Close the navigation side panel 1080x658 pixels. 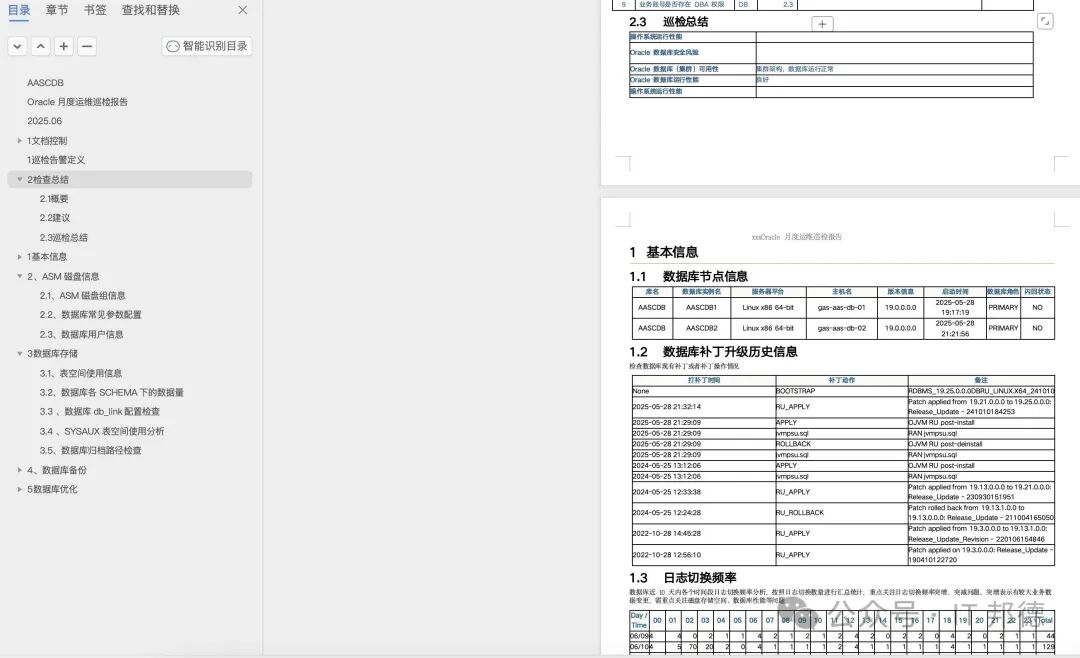coord(242,10)
